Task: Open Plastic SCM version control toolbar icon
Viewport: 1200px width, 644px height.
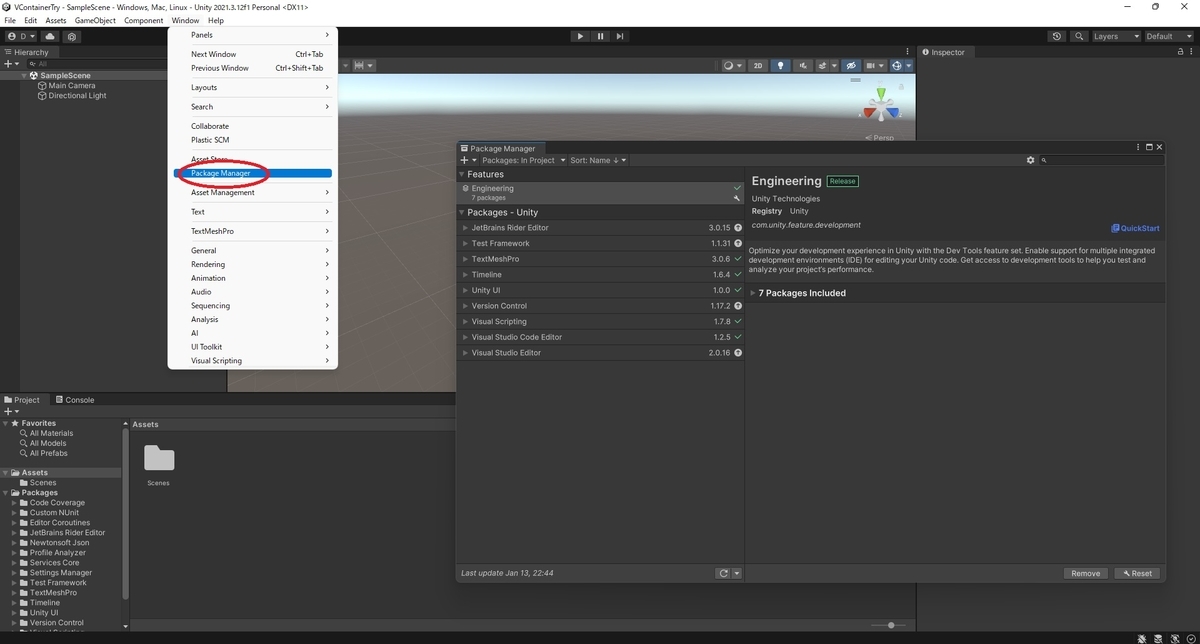Action: click(72, 36)
